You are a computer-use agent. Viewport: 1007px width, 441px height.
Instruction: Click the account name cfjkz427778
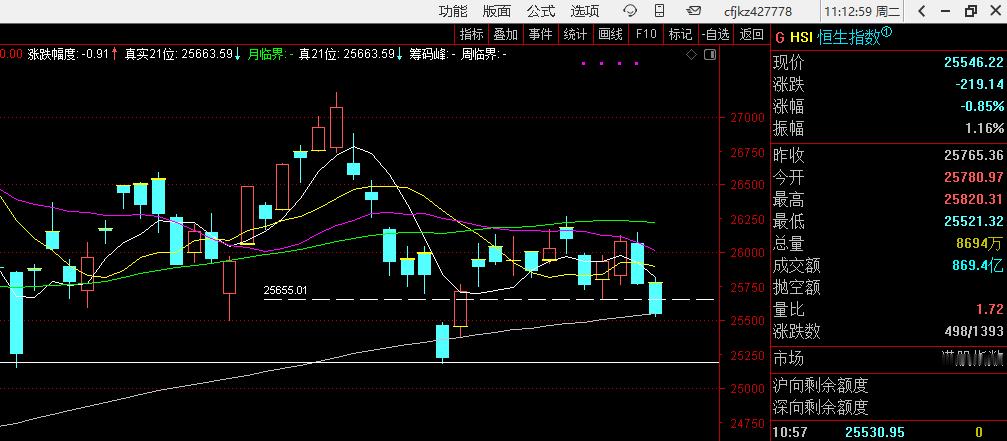758,12
